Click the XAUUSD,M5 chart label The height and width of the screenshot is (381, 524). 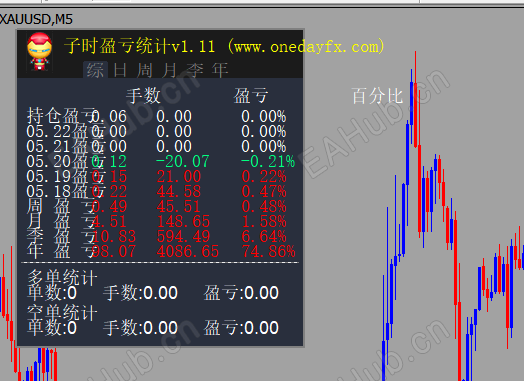tap(36, 19)
